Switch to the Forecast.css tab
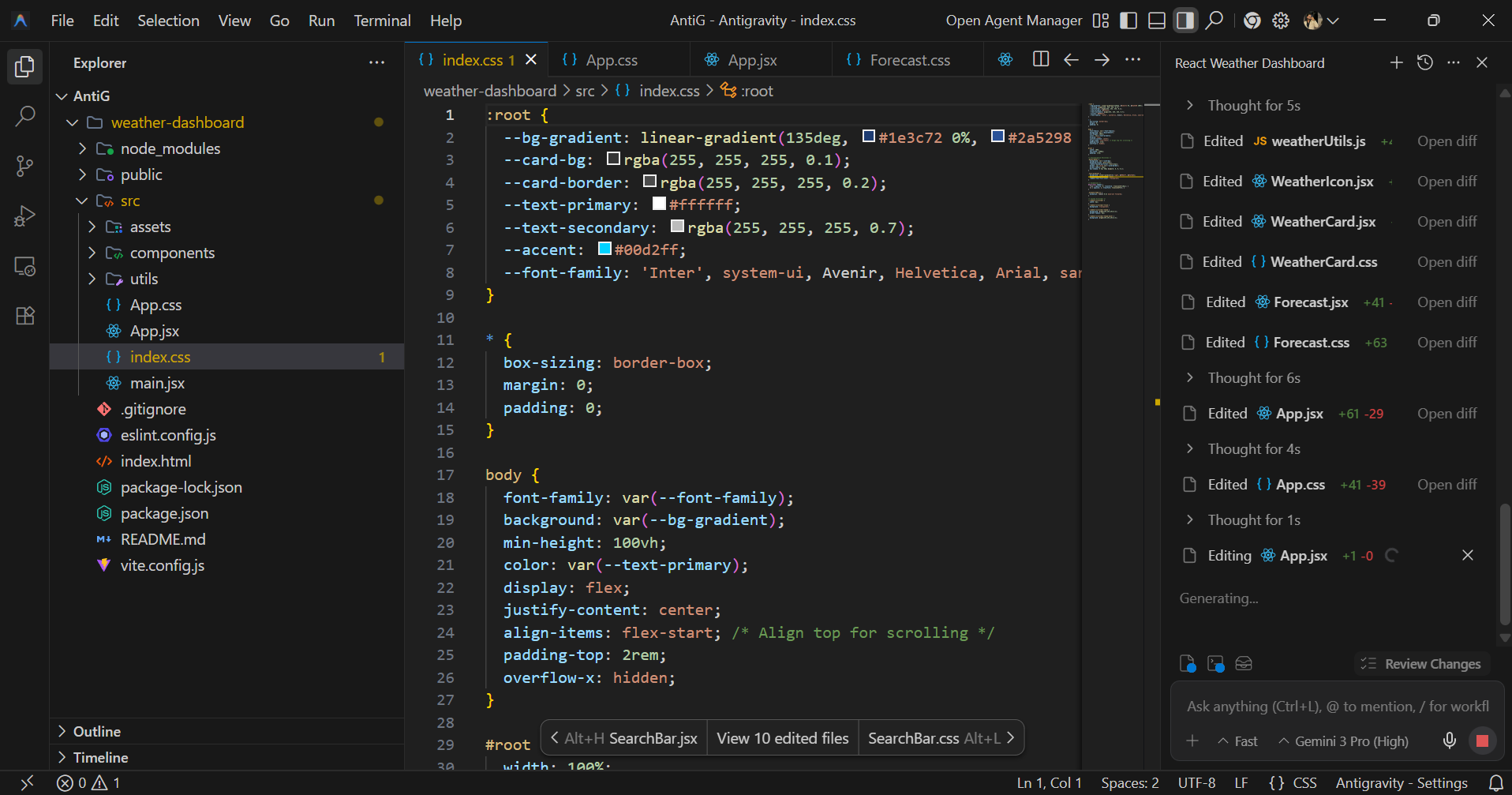Viewport: 1512px width, 795px height. coord(909,60)
